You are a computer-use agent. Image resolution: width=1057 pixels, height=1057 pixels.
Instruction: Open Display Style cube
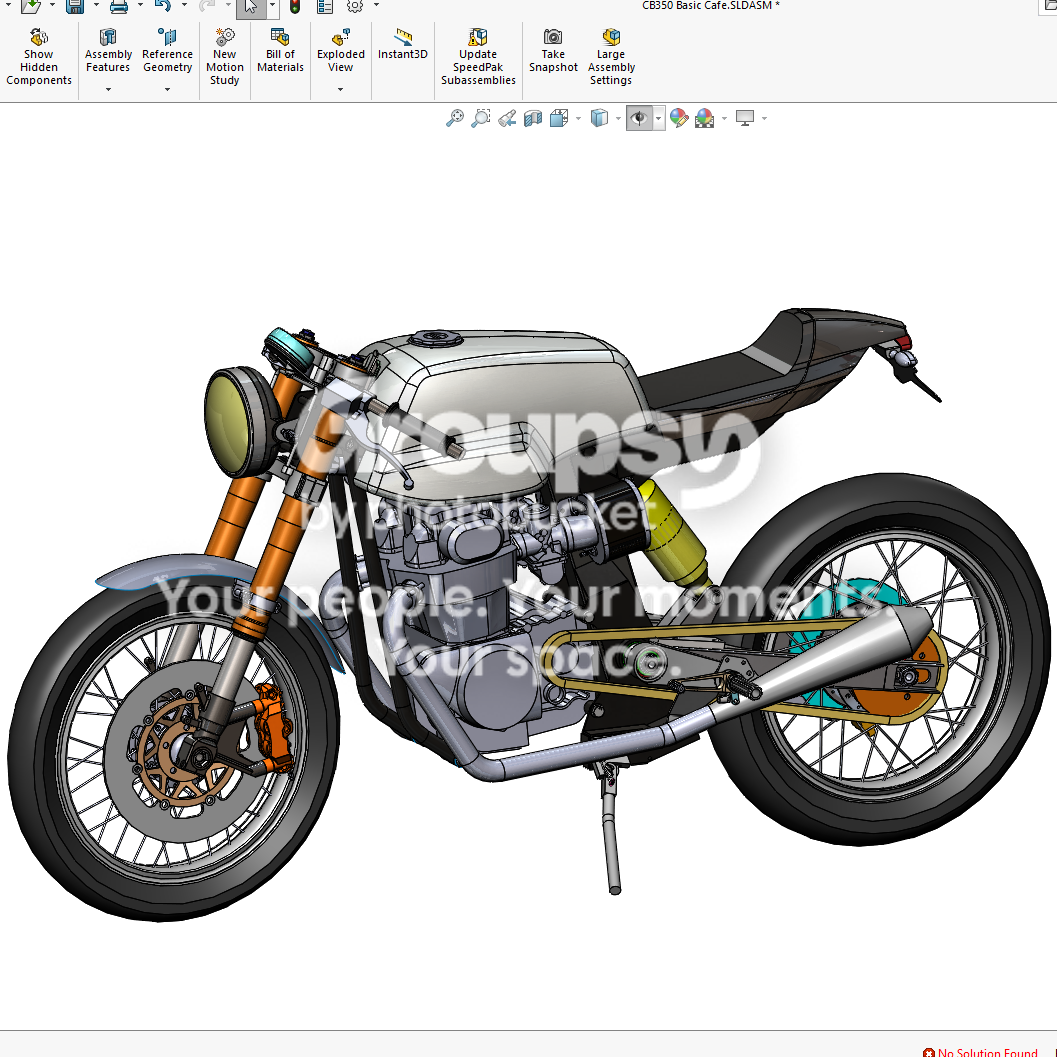click(x=599, y=118)
